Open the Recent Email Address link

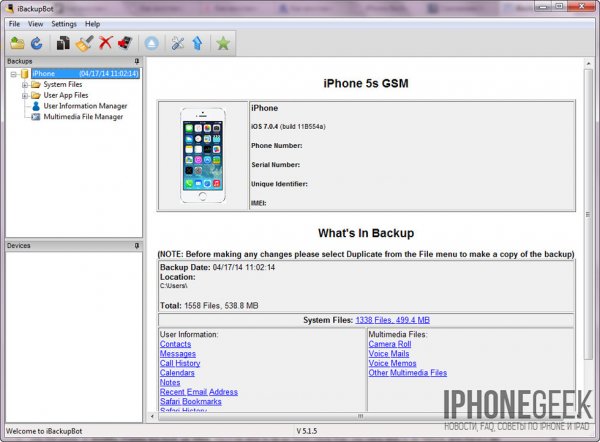(x=199, y=392)
